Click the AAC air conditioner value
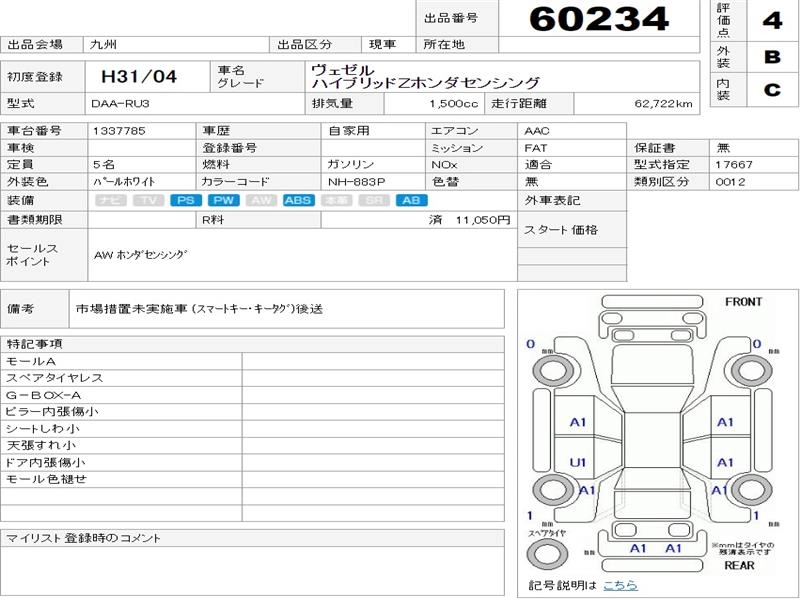This screenshot has width=800, height=600. [x=537, y=131]
